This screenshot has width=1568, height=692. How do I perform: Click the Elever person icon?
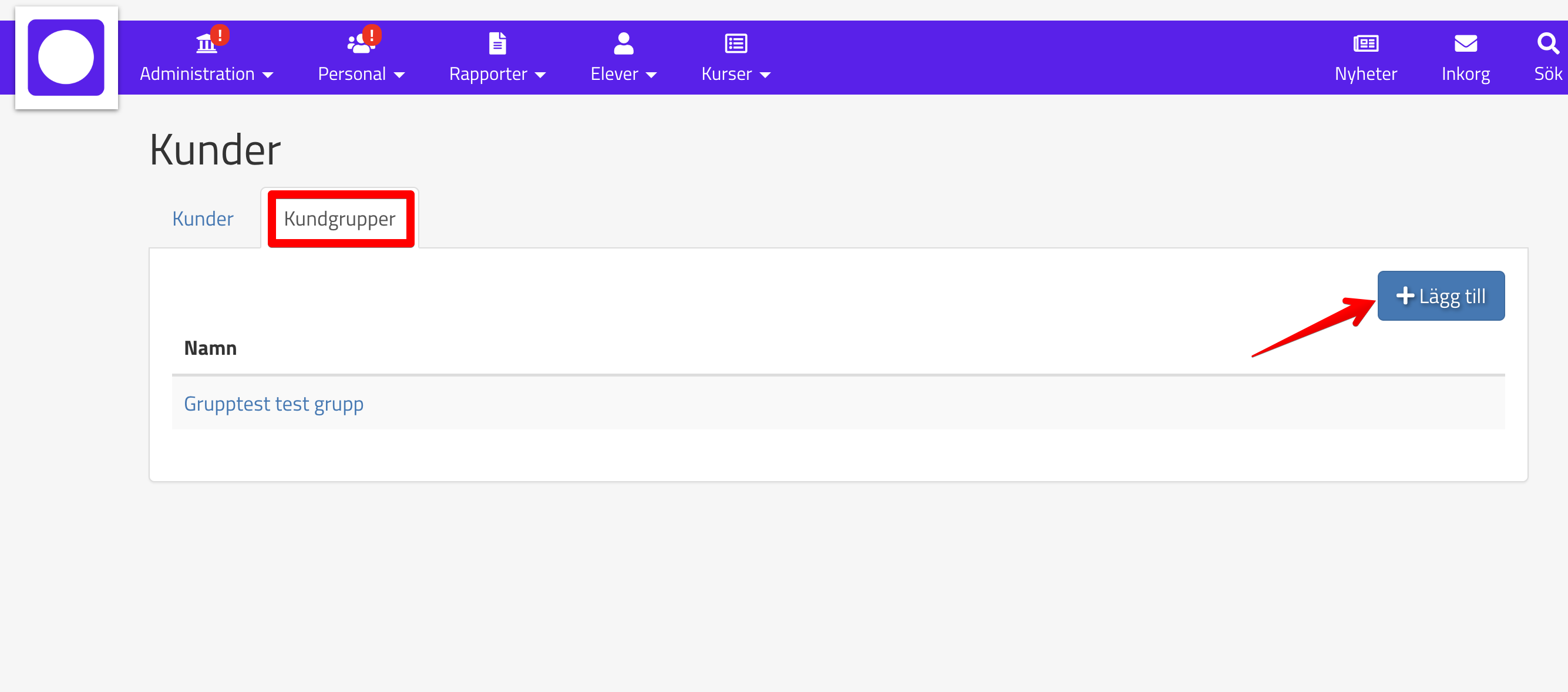click(x=623, y=43)
